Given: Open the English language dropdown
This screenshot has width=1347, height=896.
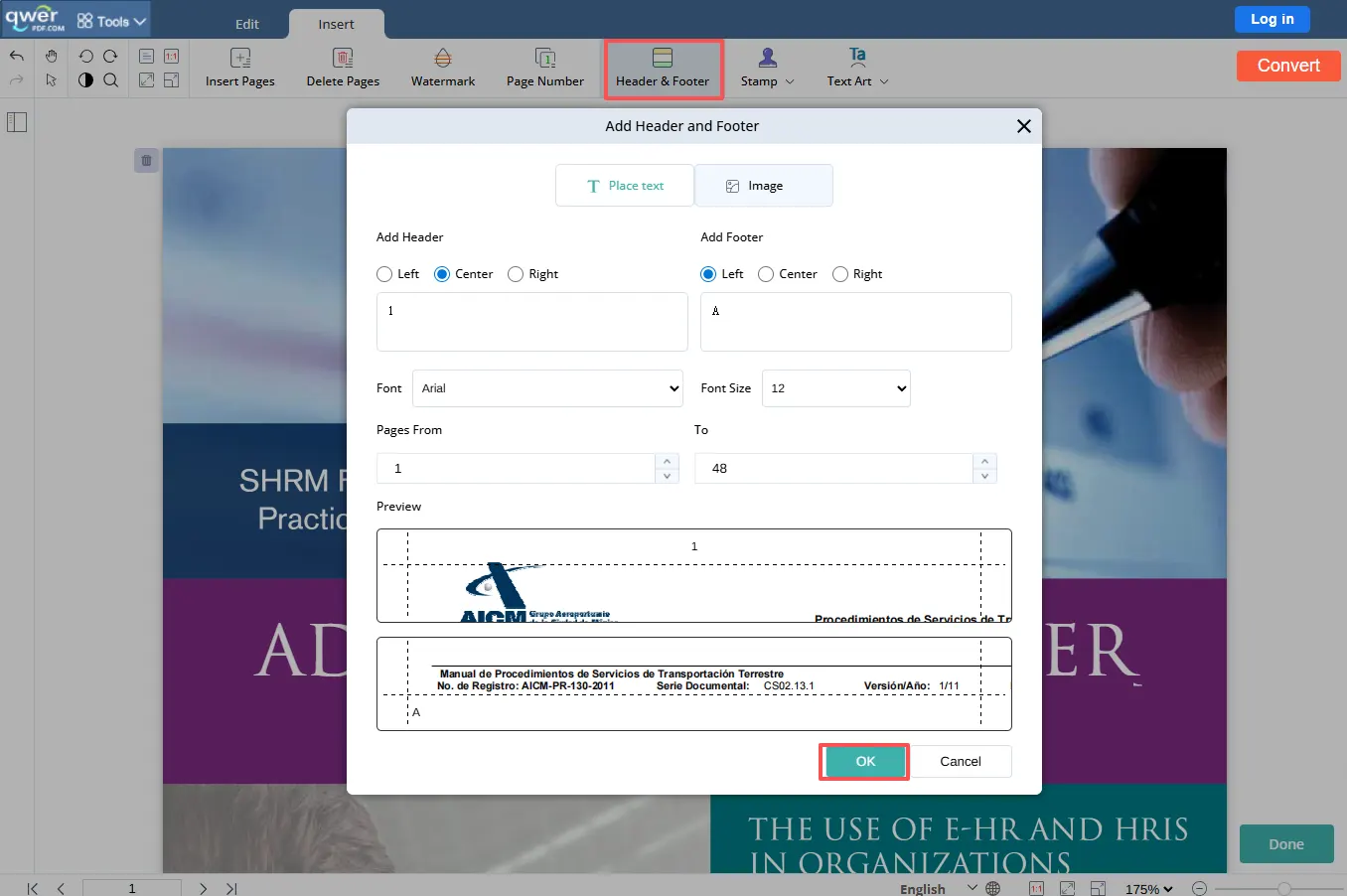Looking at the screenshot, I should coord(939,888).
